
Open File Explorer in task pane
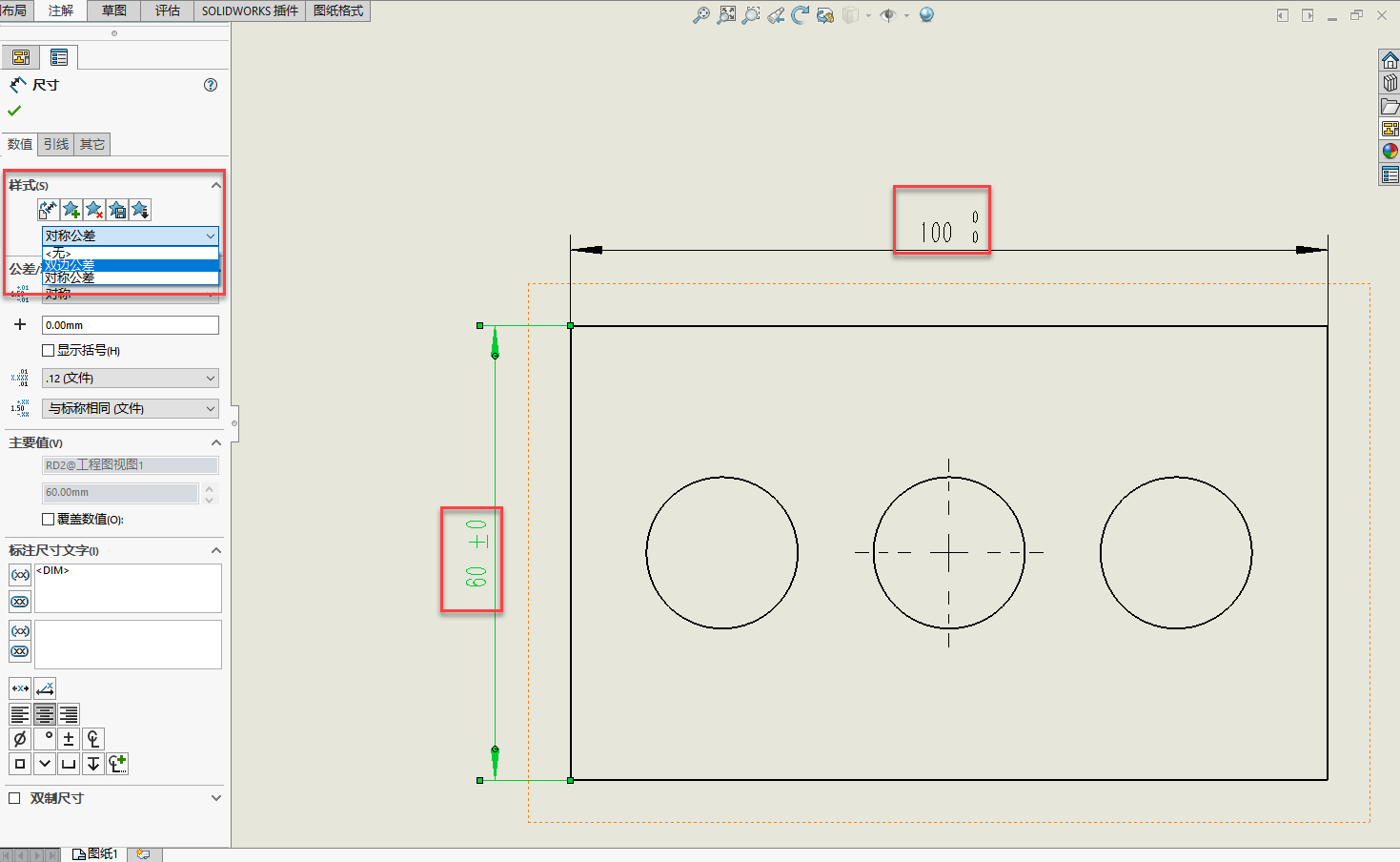click(1390, 106)
